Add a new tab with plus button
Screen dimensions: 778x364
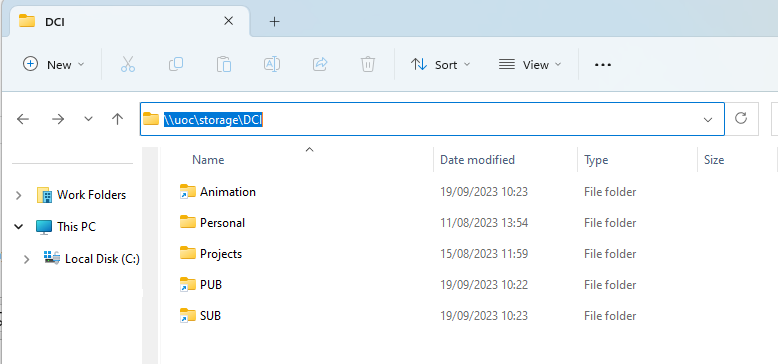[x=274, y=21]
